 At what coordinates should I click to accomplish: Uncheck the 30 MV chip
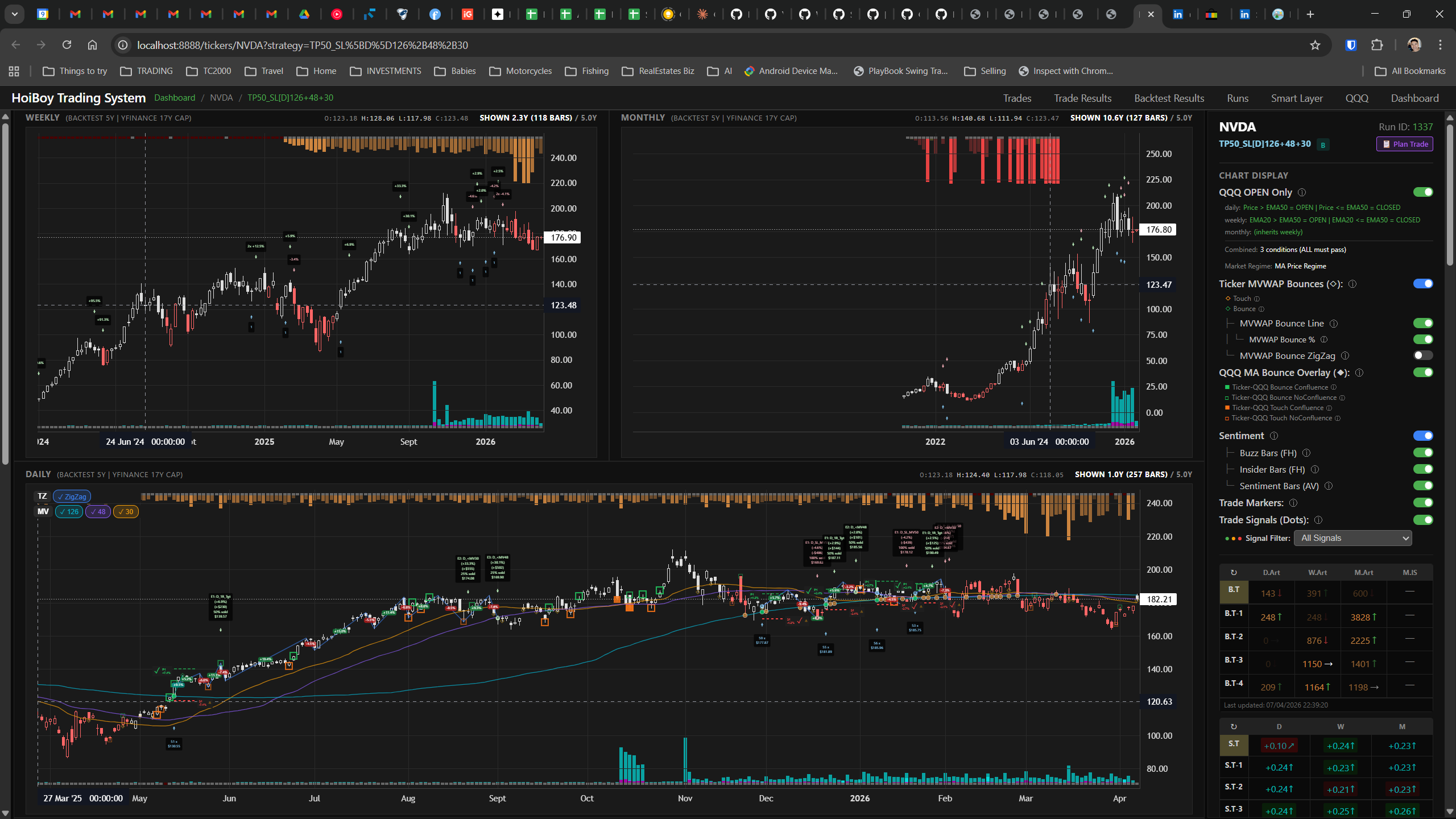[126, 512]
